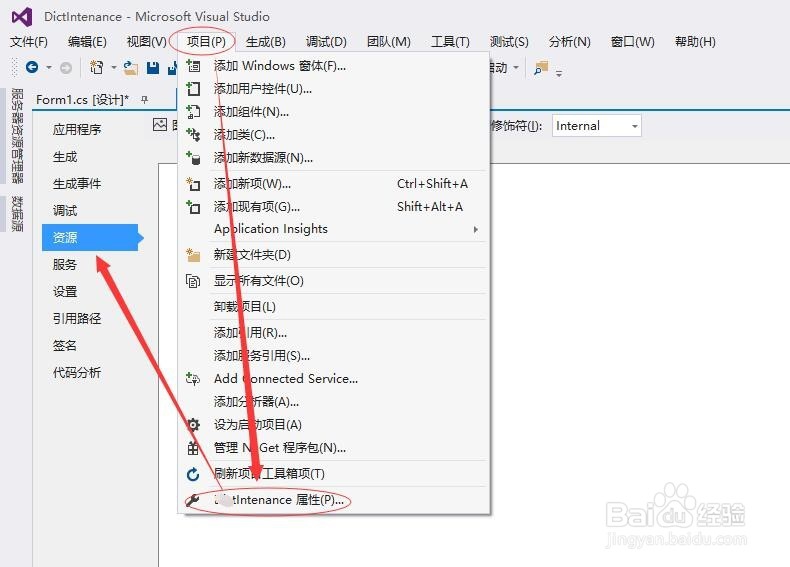Screen dimensions: 790x567
Task: Select the 设置 properties page
Action: [x=65, y=292]
